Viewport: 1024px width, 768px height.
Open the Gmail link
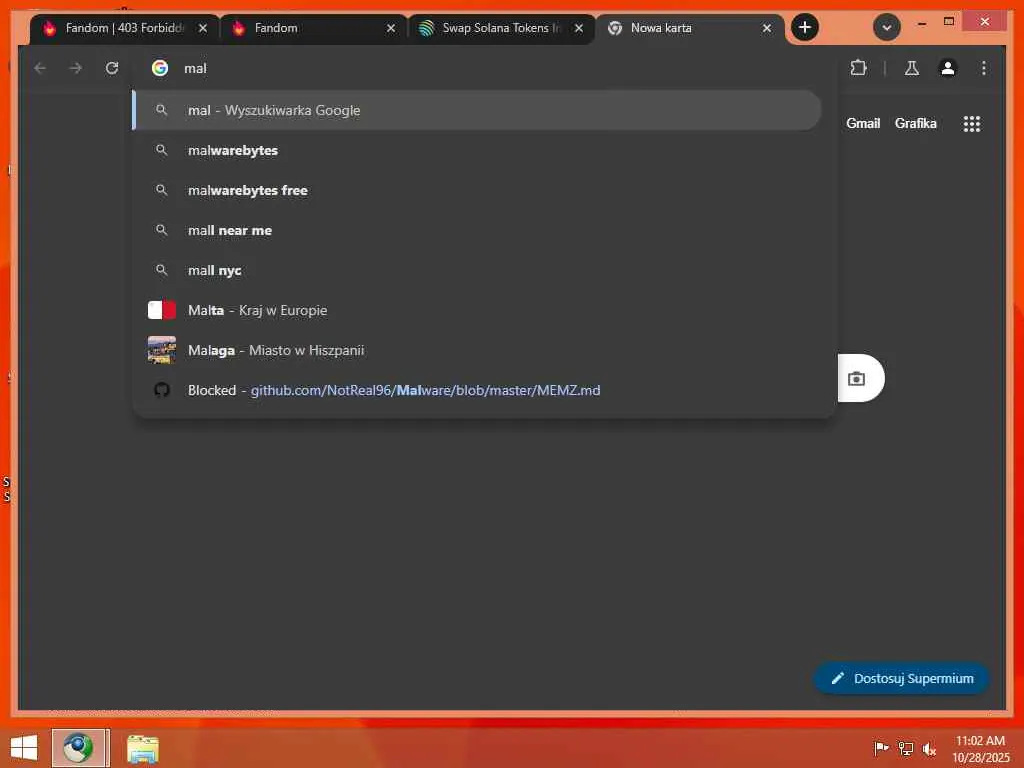point(863,123)
